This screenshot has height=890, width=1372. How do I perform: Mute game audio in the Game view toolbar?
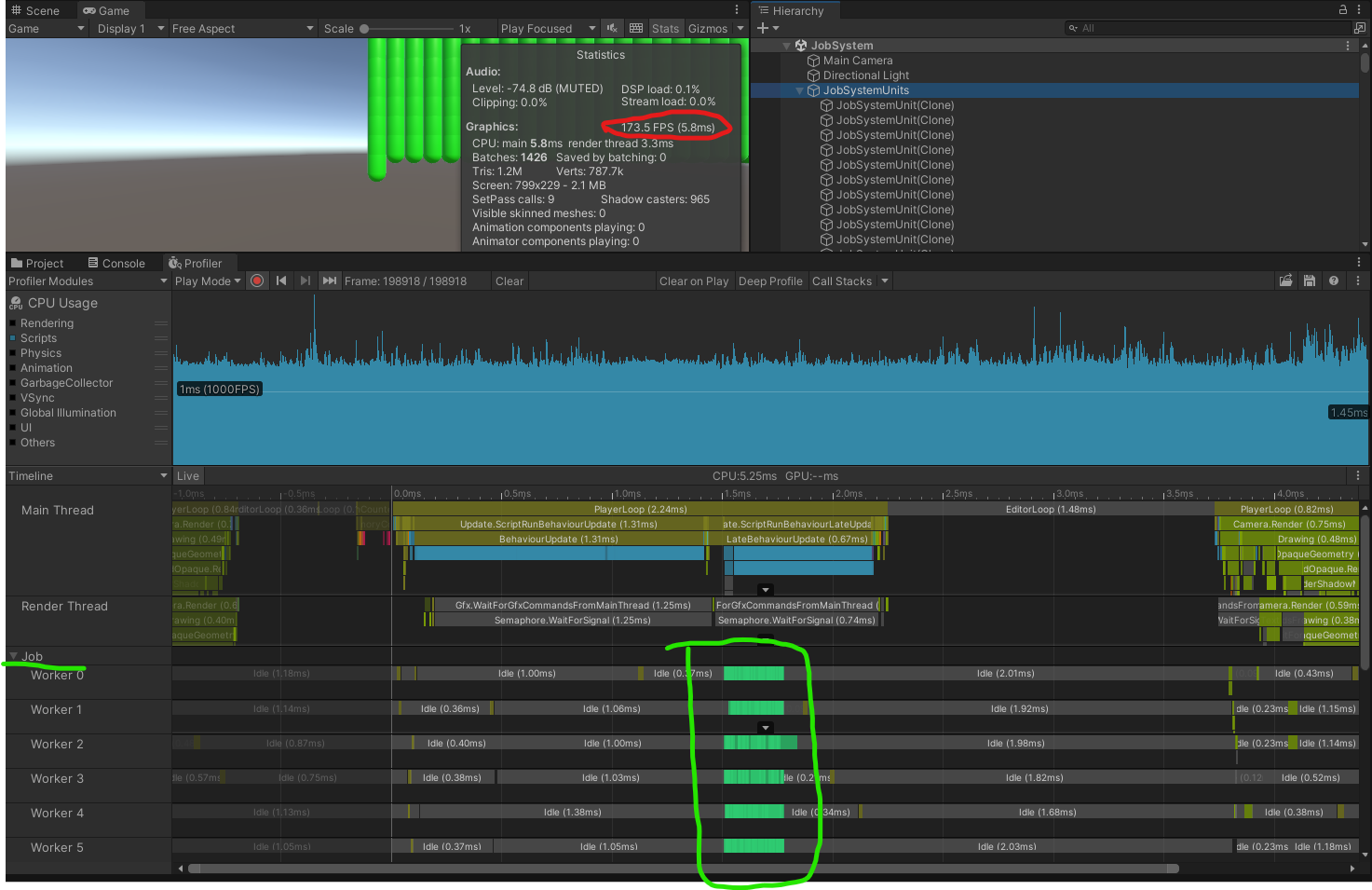click(x=611, y=28)
